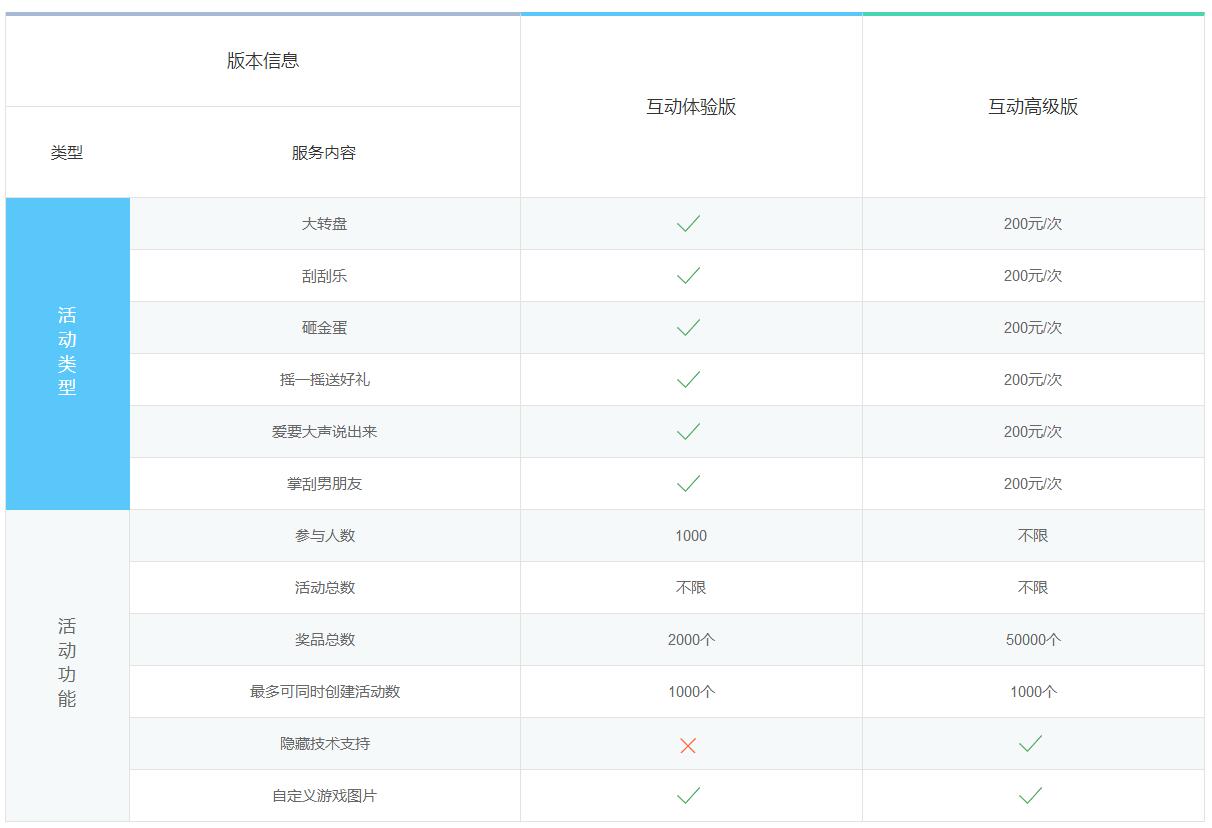This screenshot has height=828, width=1212.
Task: Select the 爱要大声说出来 row label
Action: [x=325, y=432]
